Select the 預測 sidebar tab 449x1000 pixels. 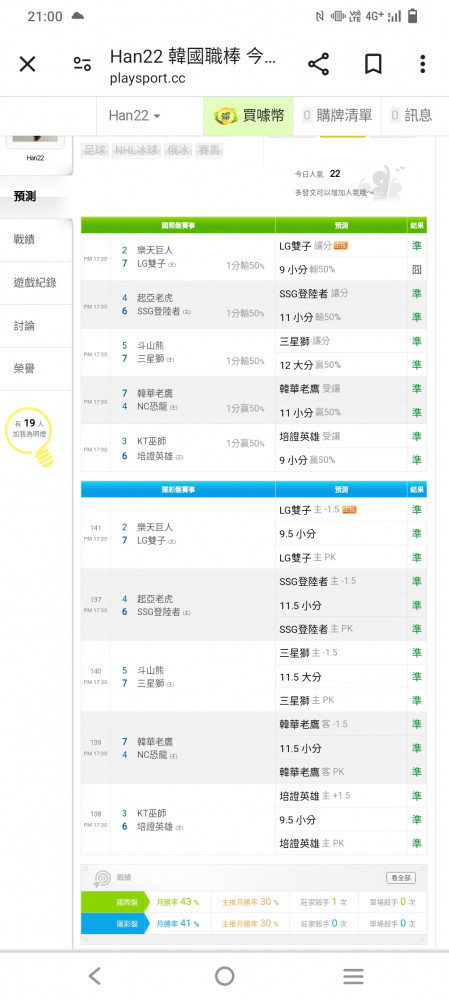click(26, 196)
